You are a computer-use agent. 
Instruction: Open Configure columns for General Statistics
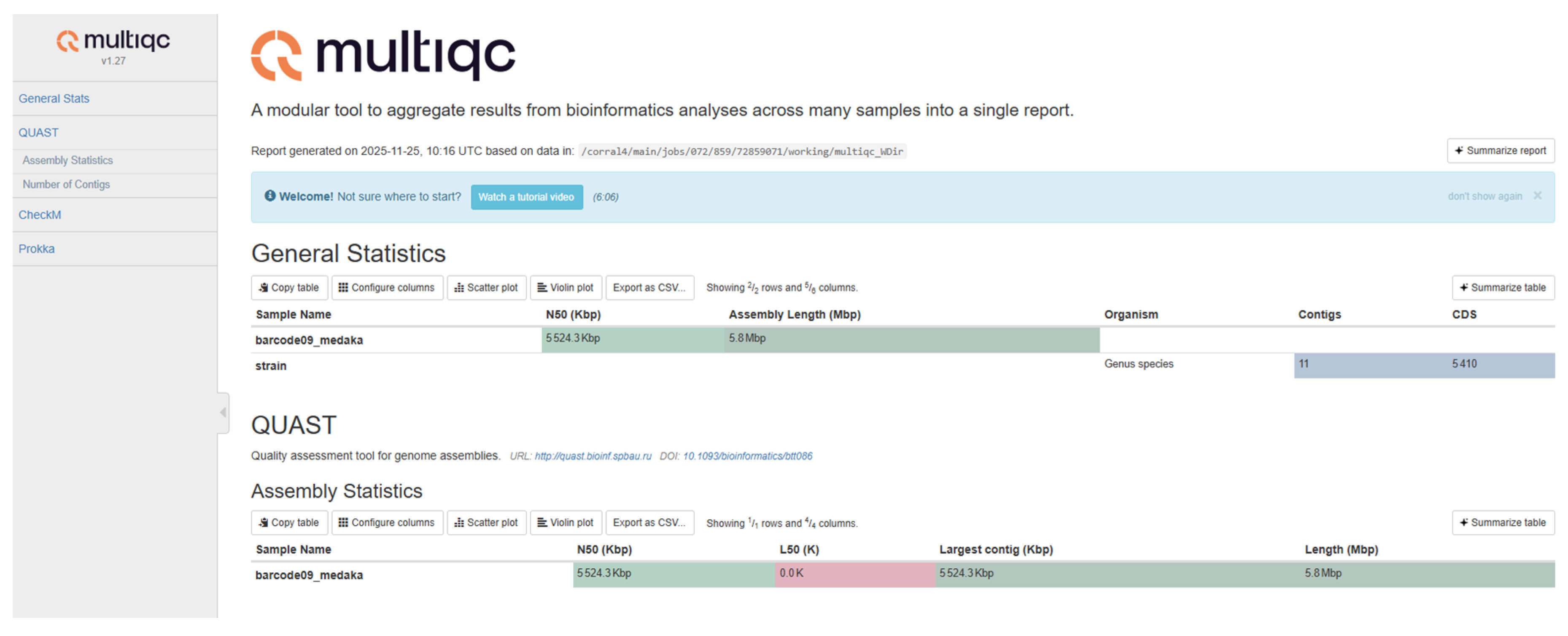pyautogui.click(x=387, y=287)
